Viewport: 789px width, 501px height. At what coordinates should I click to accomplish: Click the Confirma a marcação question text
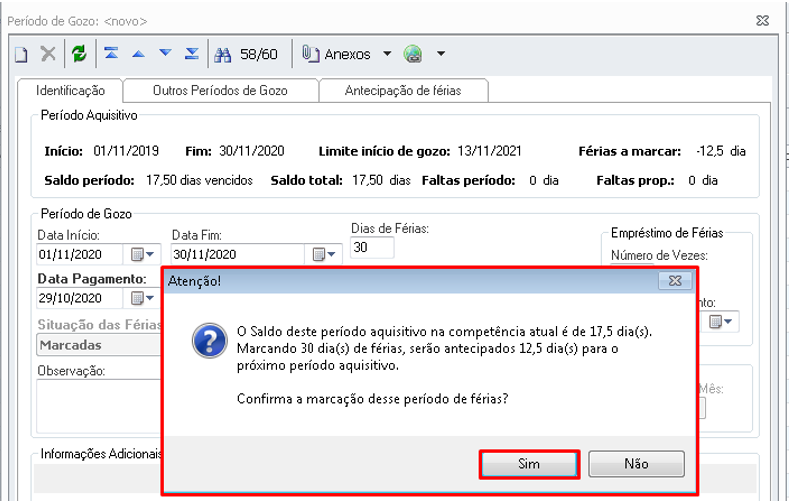[x=372, y=399]
